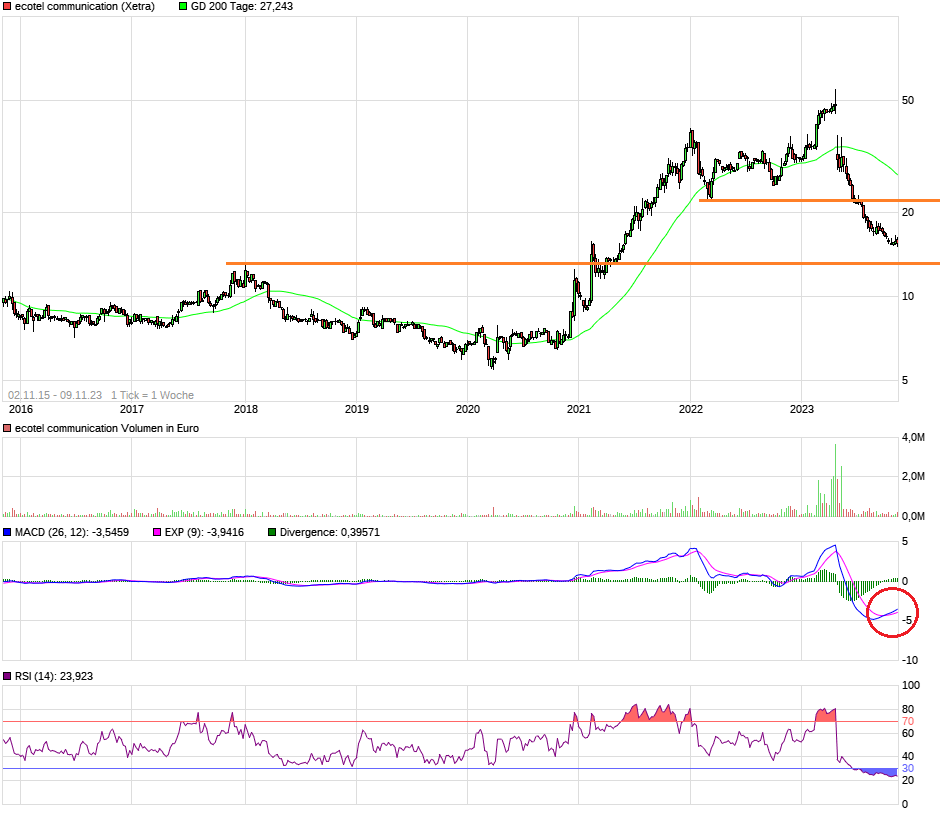940x814 pixels.
Task: Click the 2020 label on the time axis
Action: 468,410
